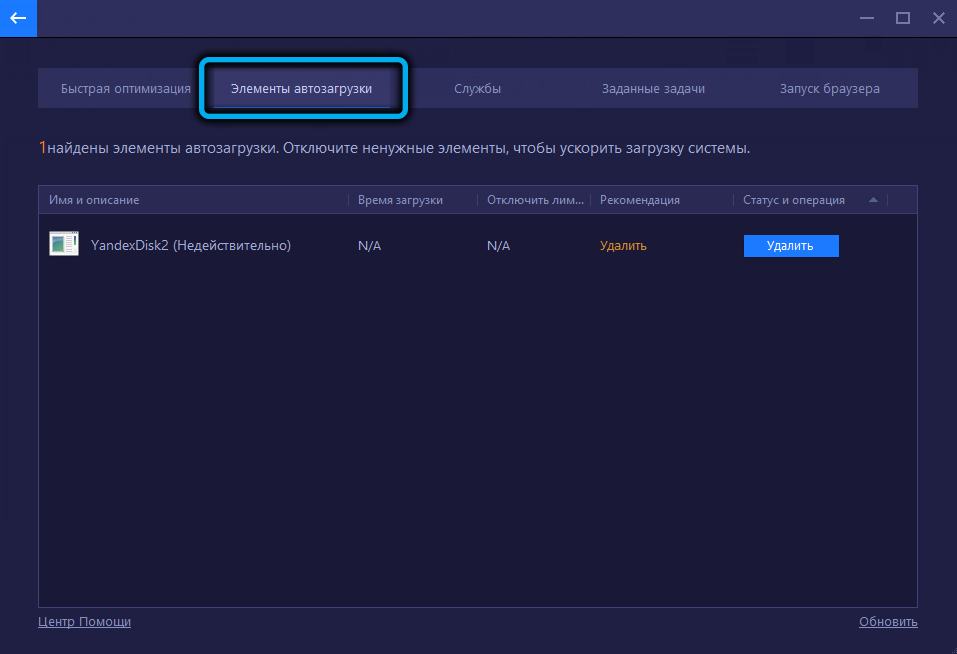Open the Запуск браузера tab
The width and height of the screenshot is (957, 654).
click(829, 88)
